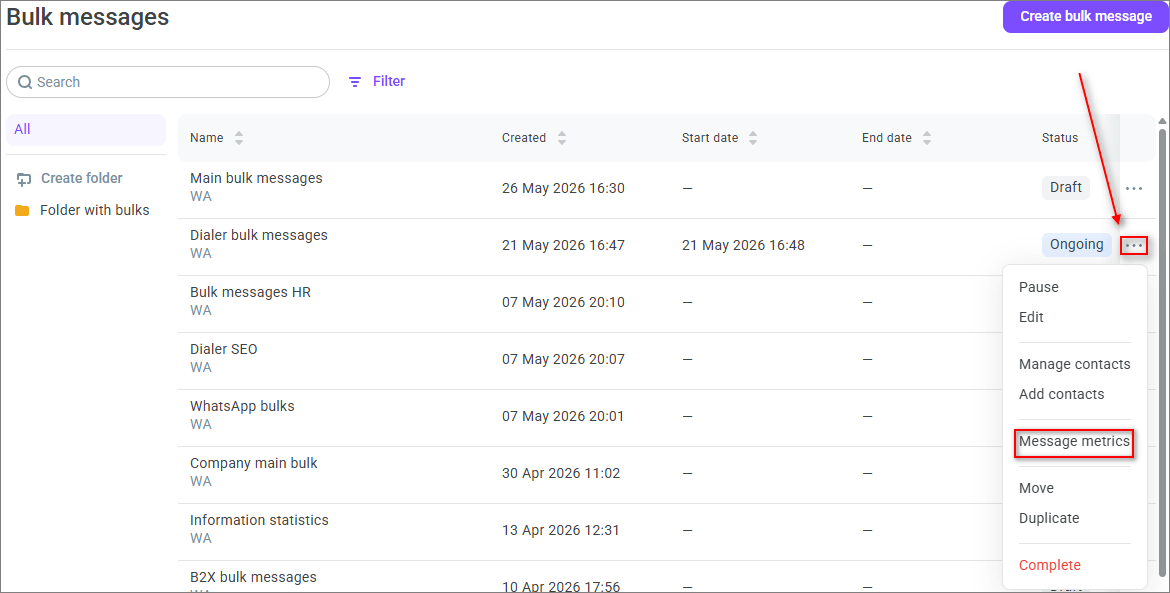
Task: Click created date 13 Apr 2026 12:31
Action: click(561, 530)
